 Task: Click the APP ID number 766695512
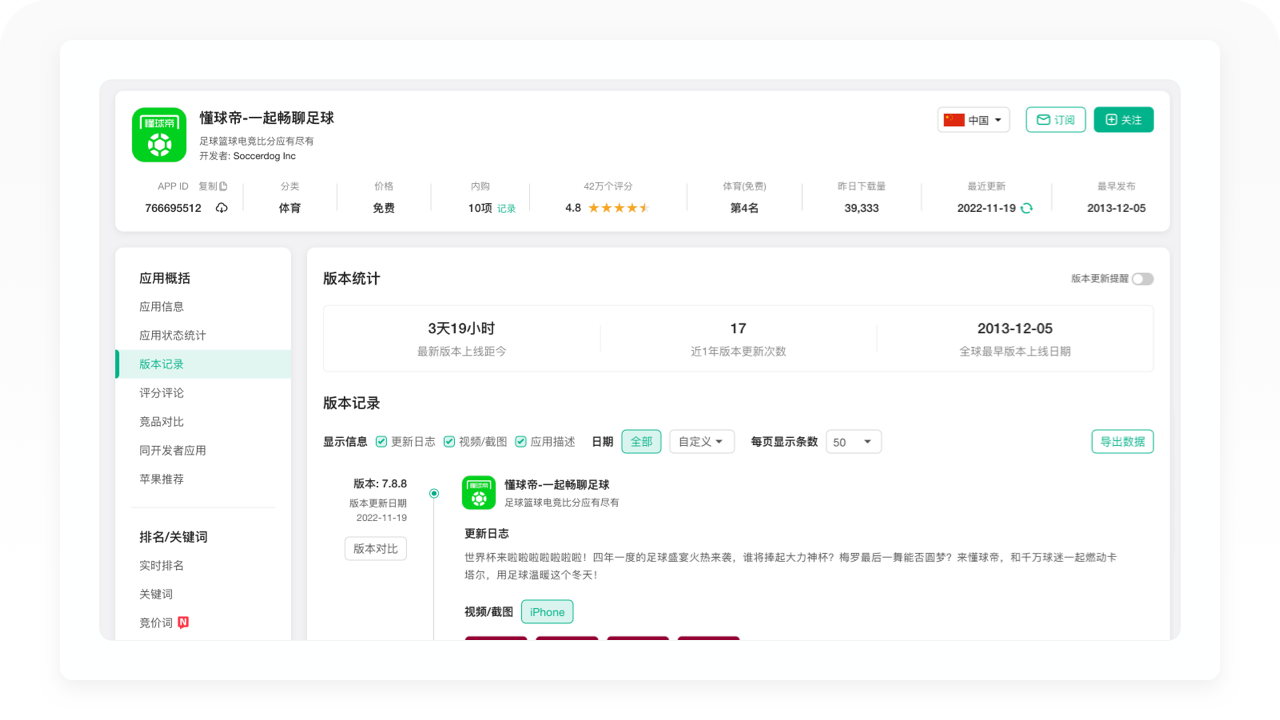[173, 208]
